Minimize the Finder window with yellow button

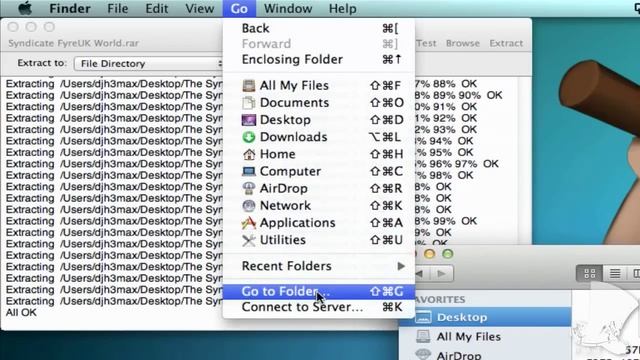[x=429, y=254]
